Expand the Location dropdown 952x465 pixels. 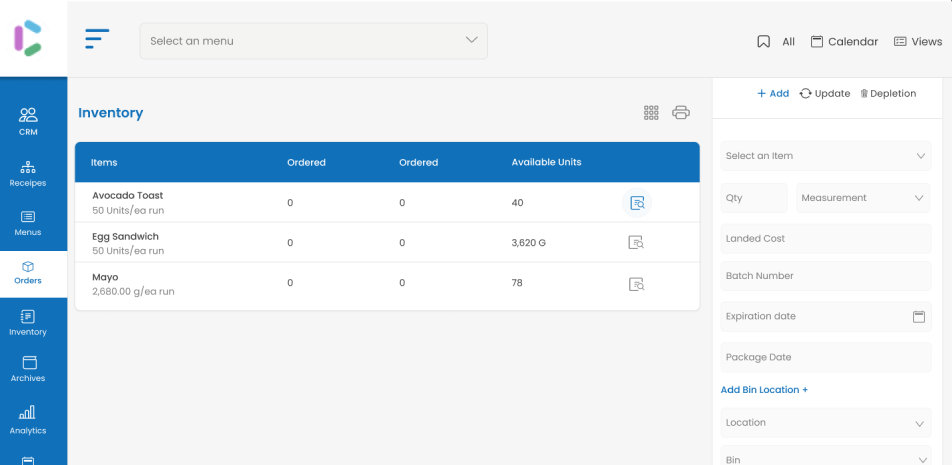coord(826,423)
